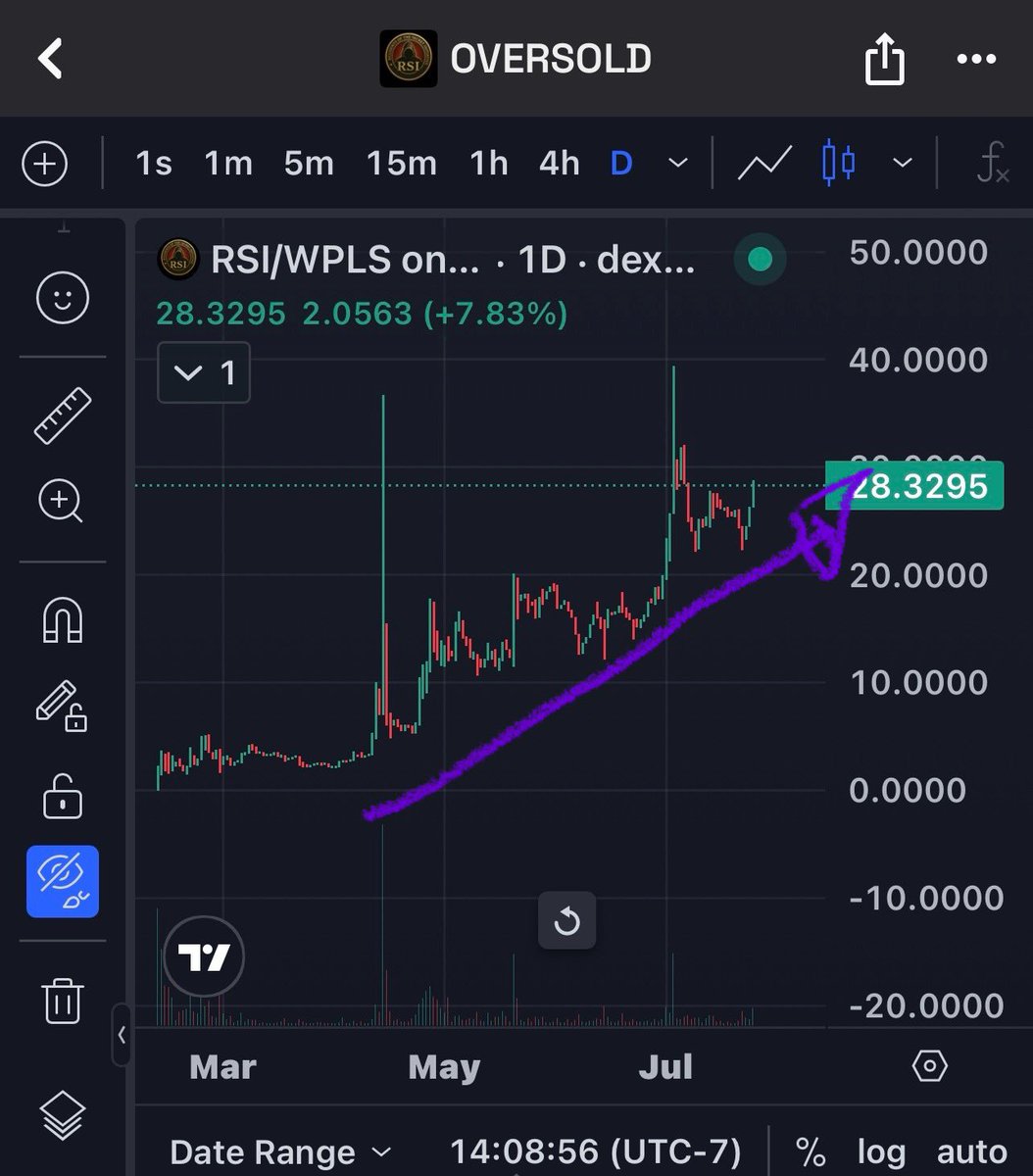Image resolution: width=1033 pixels, height=1176 pixels.
Task: Tap the back arrow
Action: tap(51, 59)
